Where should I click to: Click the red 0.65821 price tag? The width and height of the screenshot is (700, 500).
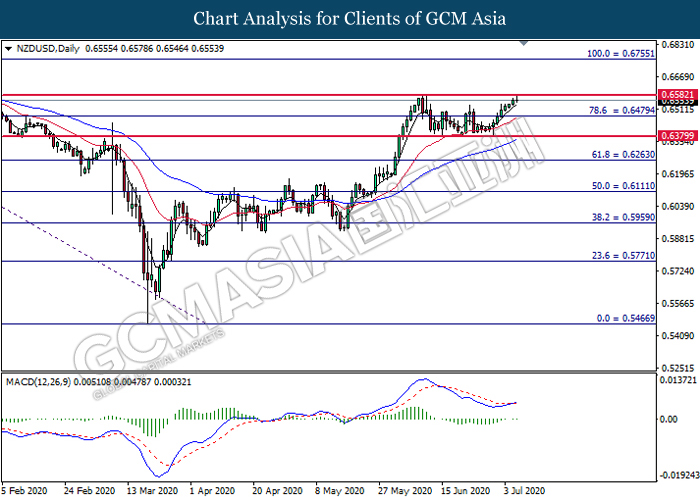point(676,94)
